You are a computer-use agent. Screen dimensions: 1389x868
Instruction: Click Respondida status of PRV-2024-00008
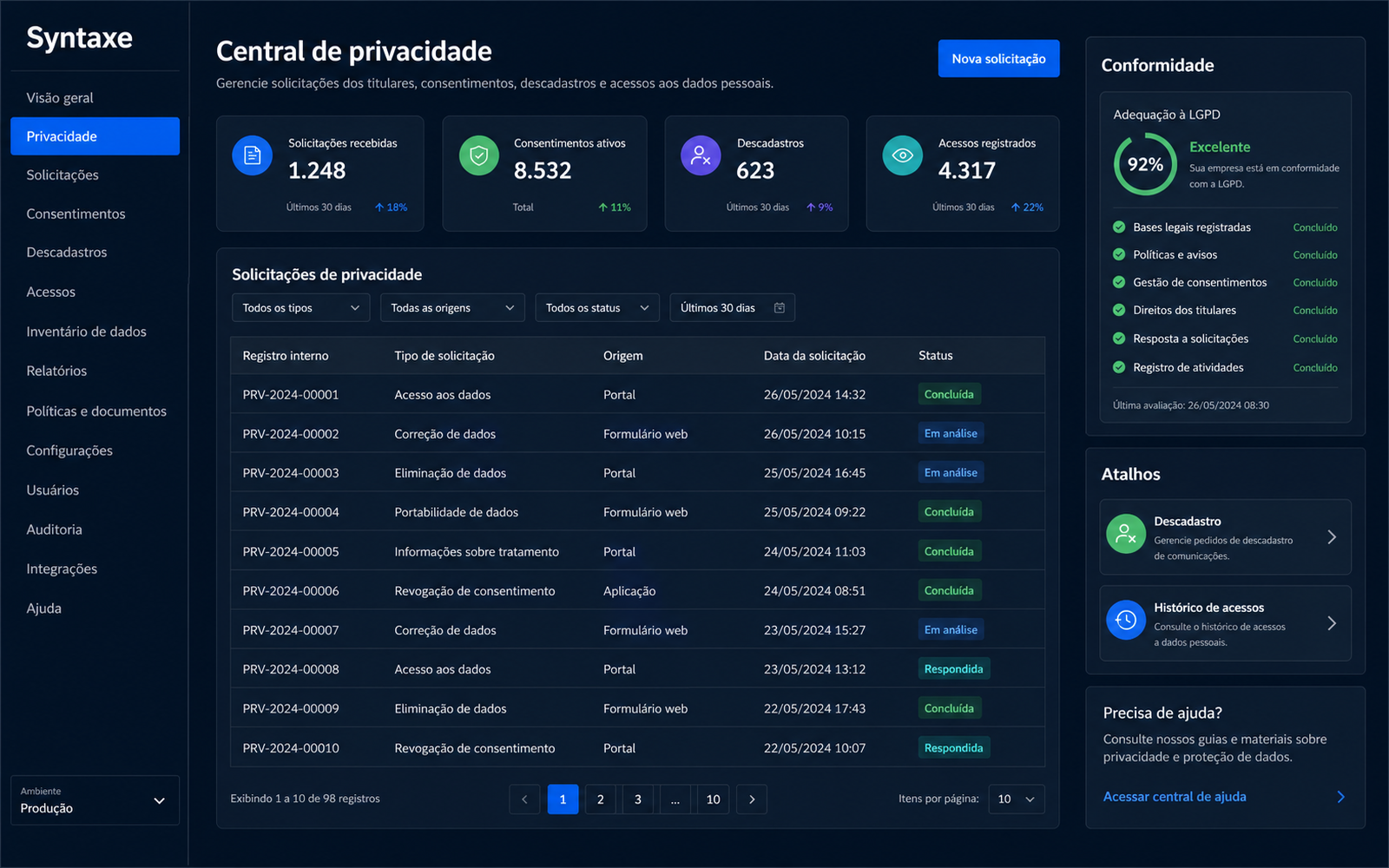point(954,669)
